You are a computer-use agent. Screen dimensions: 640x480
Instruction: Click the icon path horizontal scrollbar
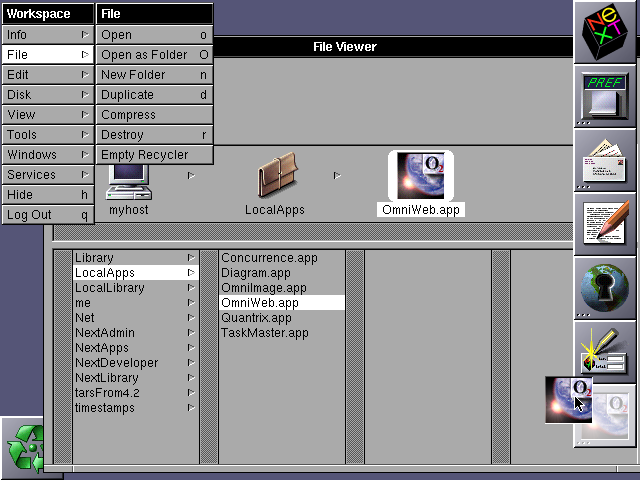point(313,233)
